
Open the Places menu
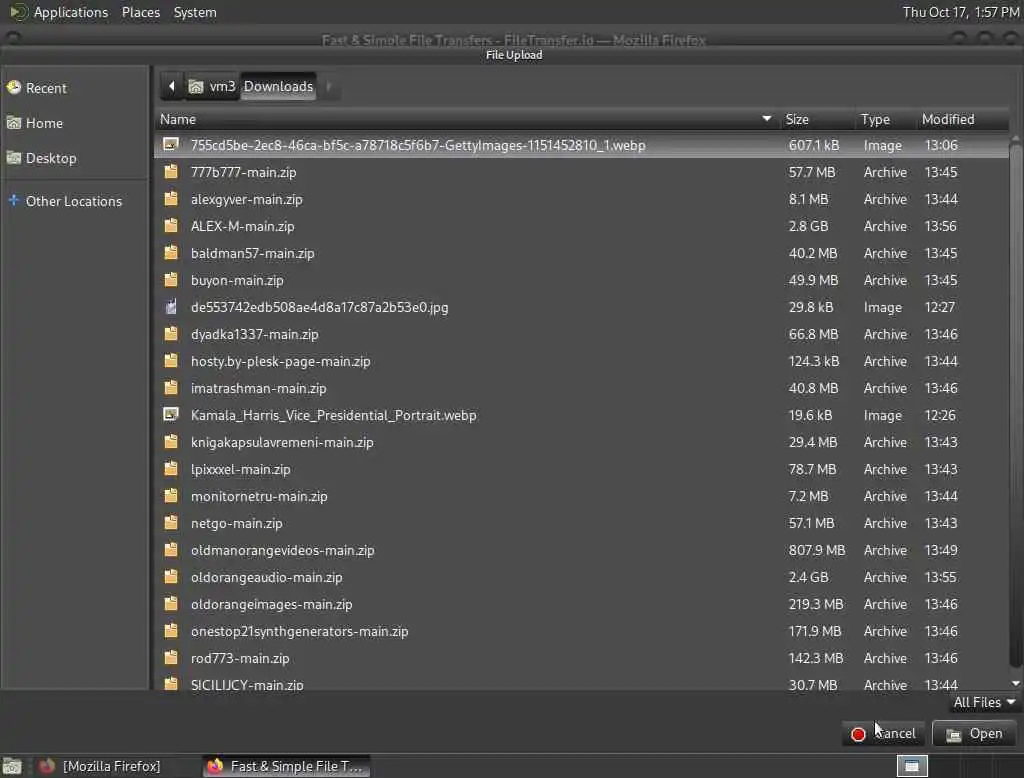141,12
